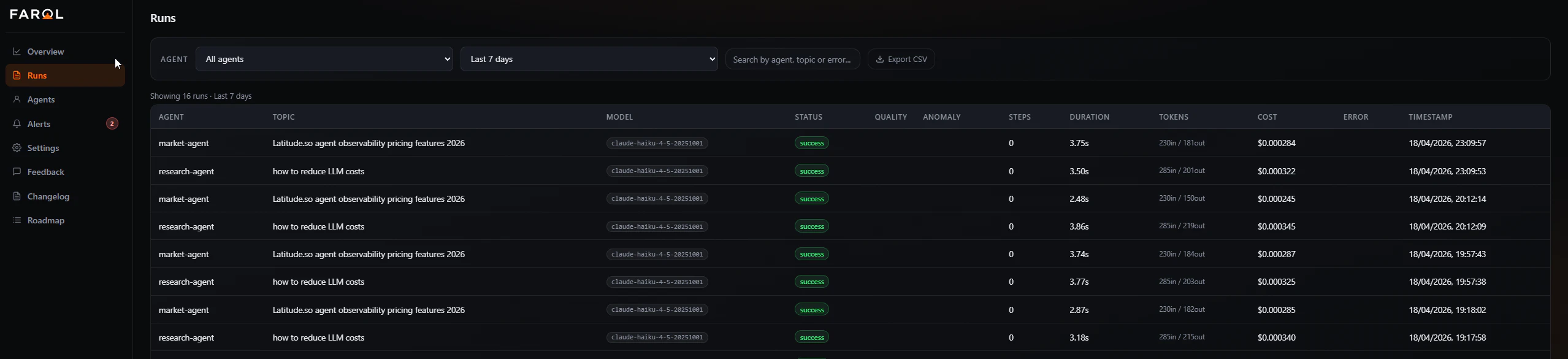Open the research-agent run at 20:12:09
The image size is (1568, 359).
[850, 226]
